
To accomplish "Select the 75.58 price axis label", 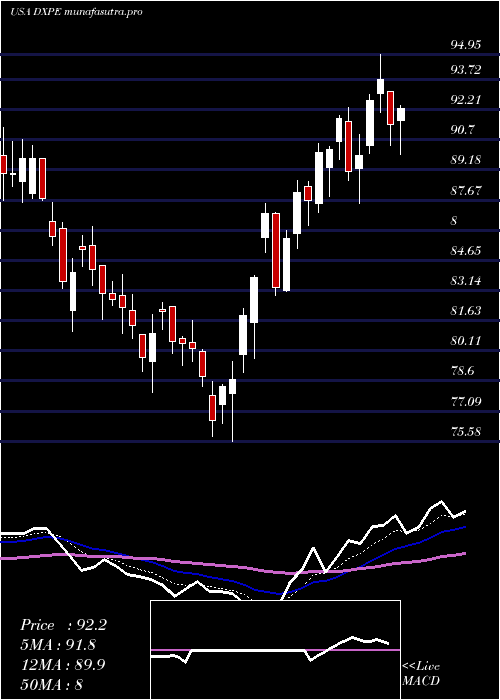I will coord(466,432).
